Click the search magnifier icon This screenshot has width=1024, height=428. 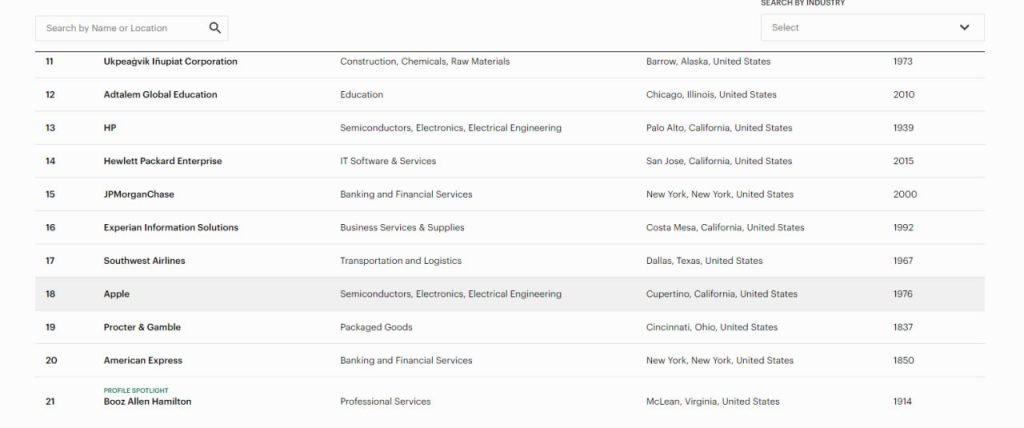(215, 28)
